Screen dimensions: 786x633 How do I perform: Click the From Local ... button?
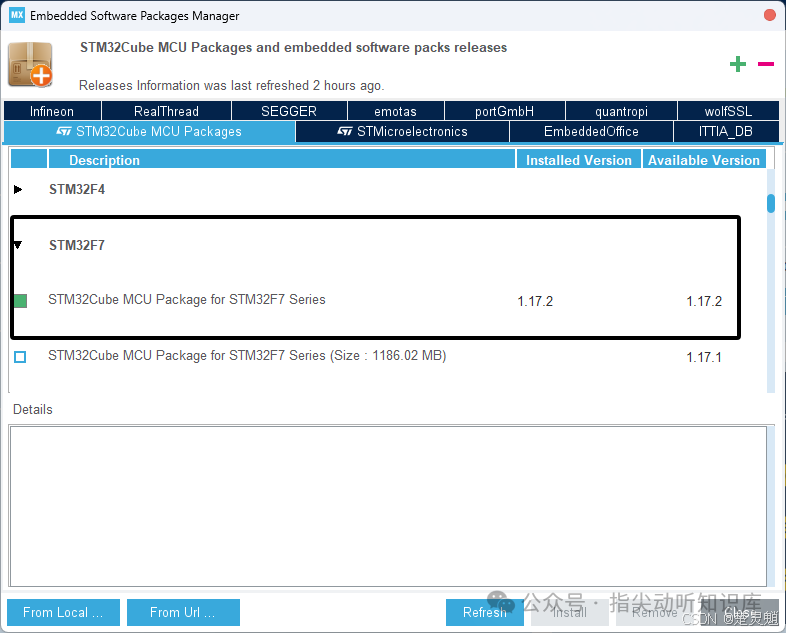[63, 612]
